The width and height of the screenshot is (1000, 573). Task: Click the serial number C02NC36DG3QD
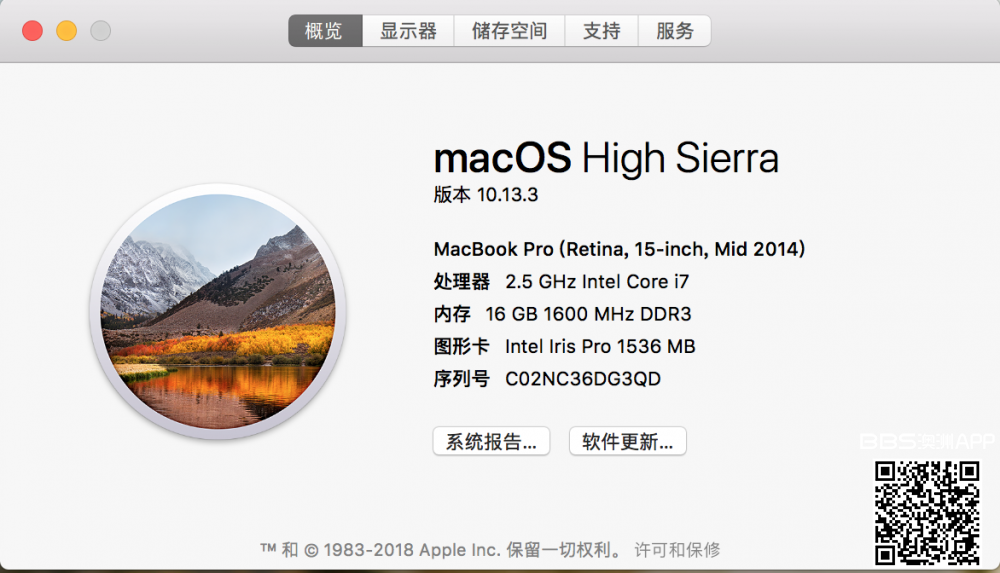coord(583,379)
